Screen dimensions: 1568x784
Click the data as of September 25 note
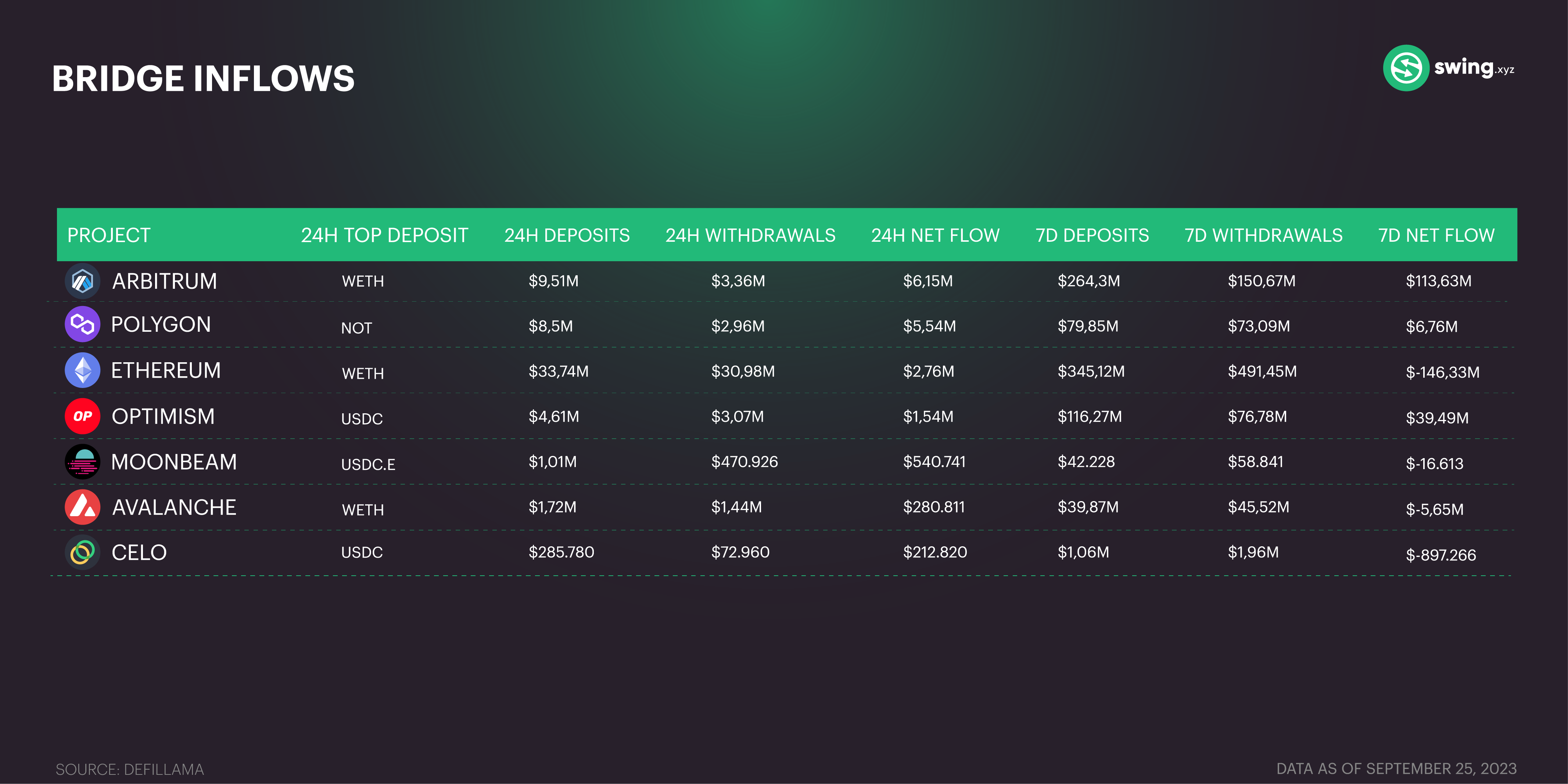1396,769
